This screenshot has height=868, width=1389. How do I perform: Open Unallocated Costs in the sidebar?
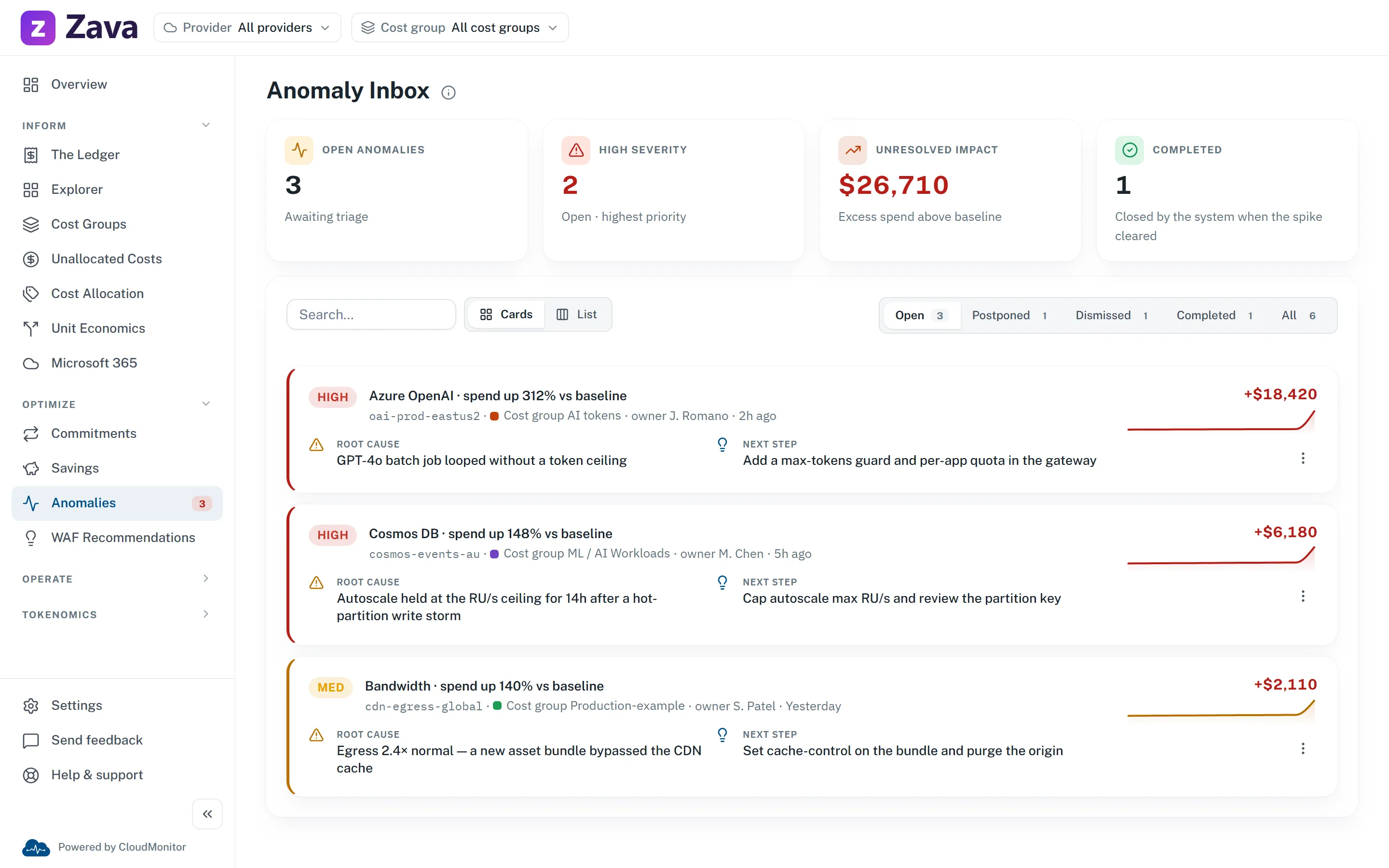pos(117,259)
